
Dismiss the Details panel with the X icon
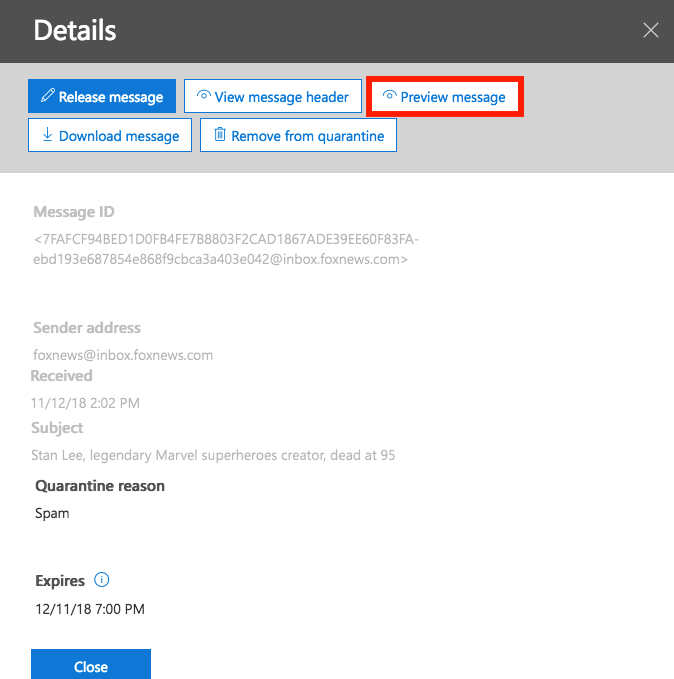651,31
